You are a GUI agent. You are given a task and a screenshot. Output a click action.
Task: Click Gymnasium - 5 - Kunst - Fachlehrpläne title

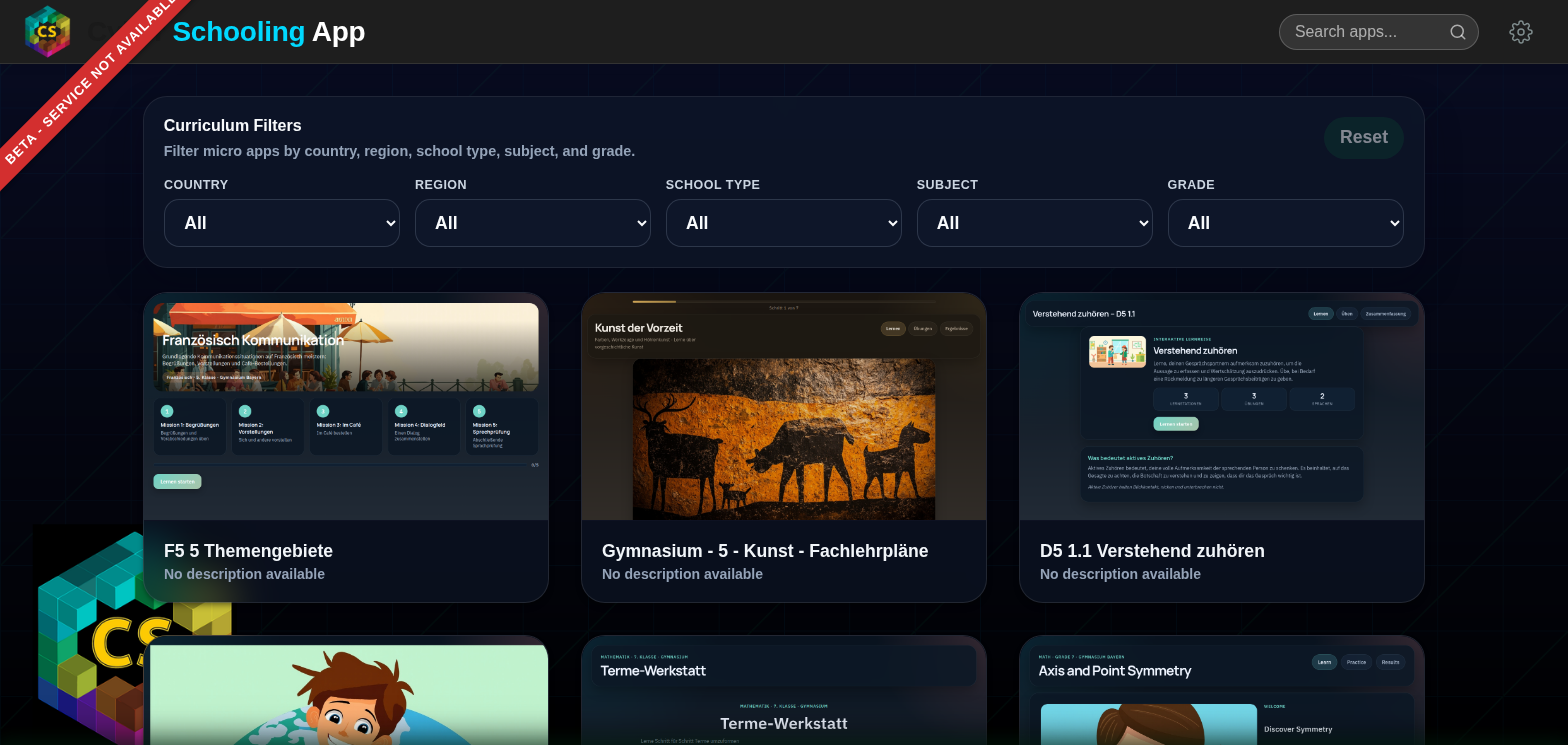[765, 551]
